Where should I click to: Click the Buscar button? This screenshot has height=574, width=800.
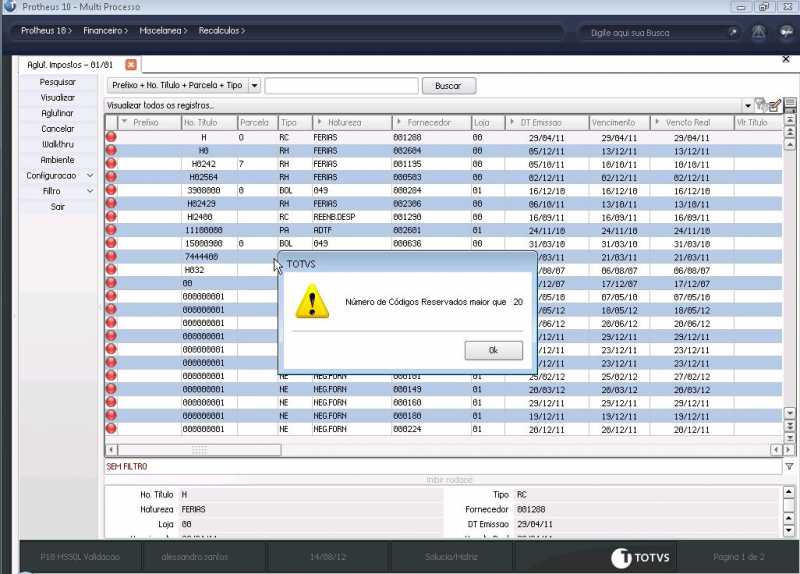click(448, 86)
